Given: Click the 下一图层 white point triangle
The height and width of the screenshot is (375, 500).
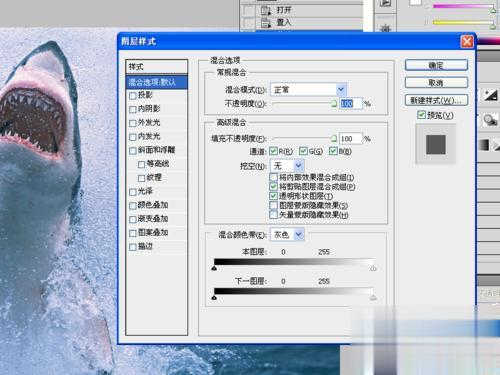Looking at the screenshot, I should point(373,298).
